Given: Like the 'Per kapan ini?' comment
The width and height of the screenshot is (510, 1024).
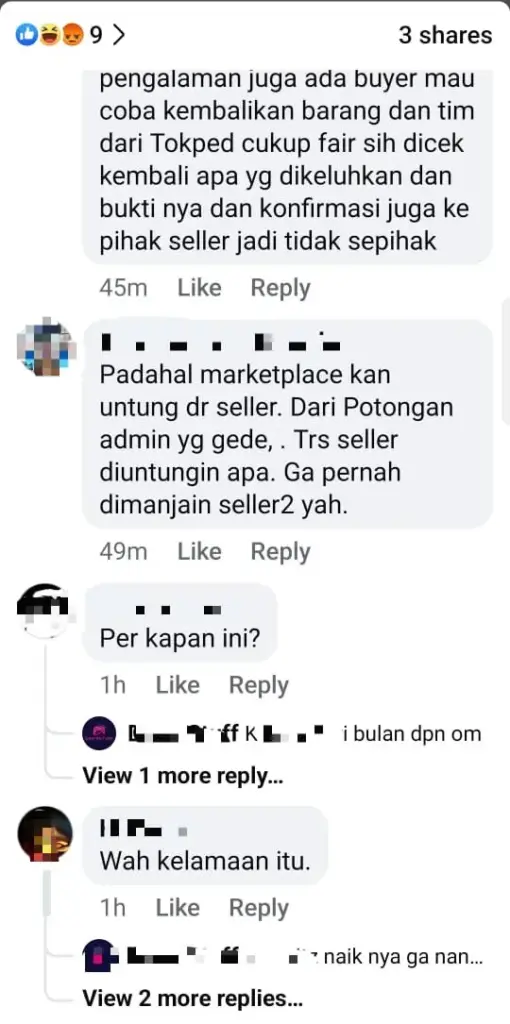Looking at the screenshot, I should (x=178, y=685).
